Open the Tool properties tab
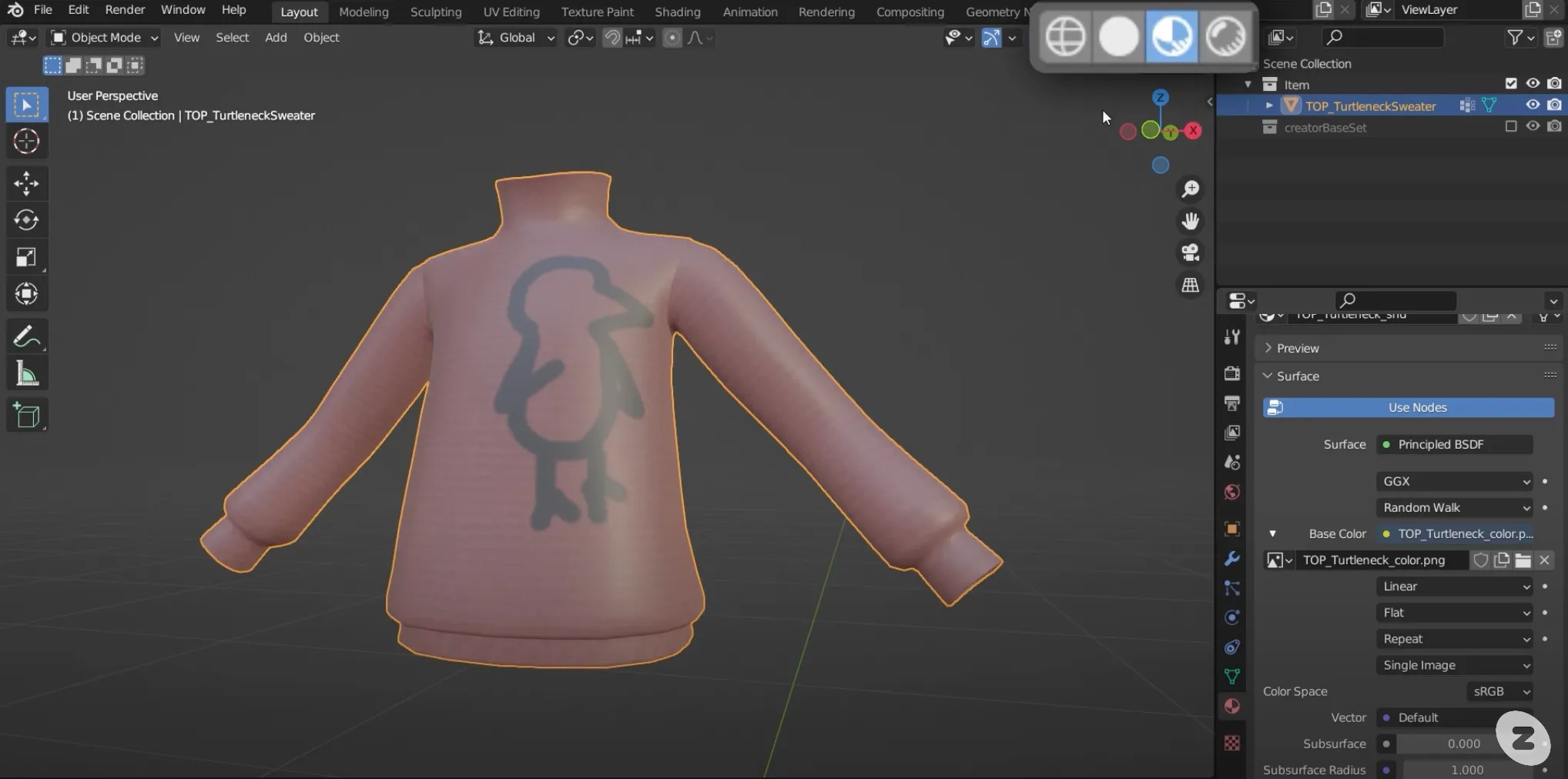Viewport: 1568px width, 779px height. pos(1232,337)
